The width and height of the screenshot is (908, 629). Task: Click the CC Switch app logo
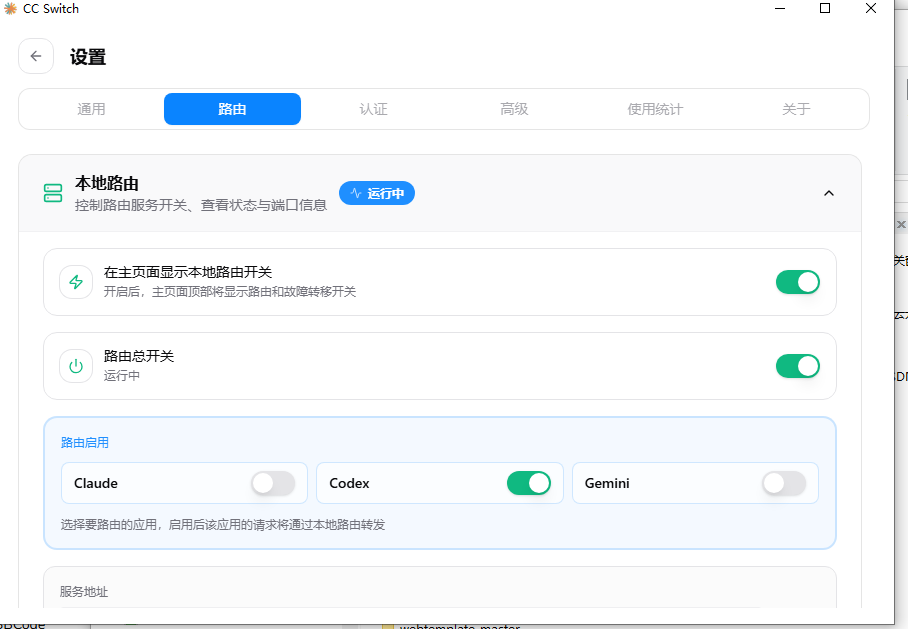tap(10, 9)
